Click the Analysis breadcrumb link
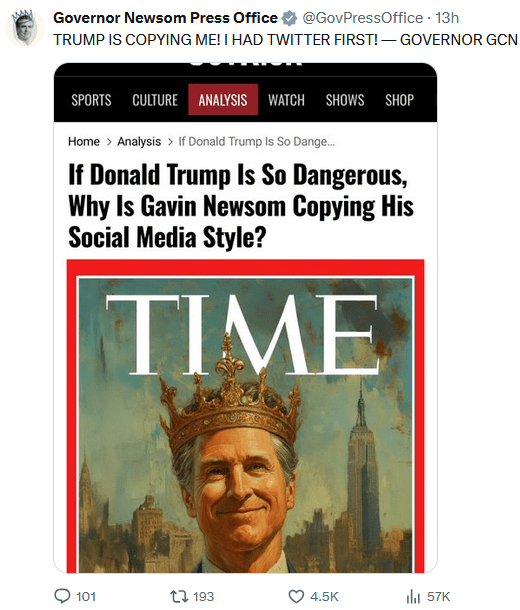The width and height of the screenshot is (520, 610). 139,142
